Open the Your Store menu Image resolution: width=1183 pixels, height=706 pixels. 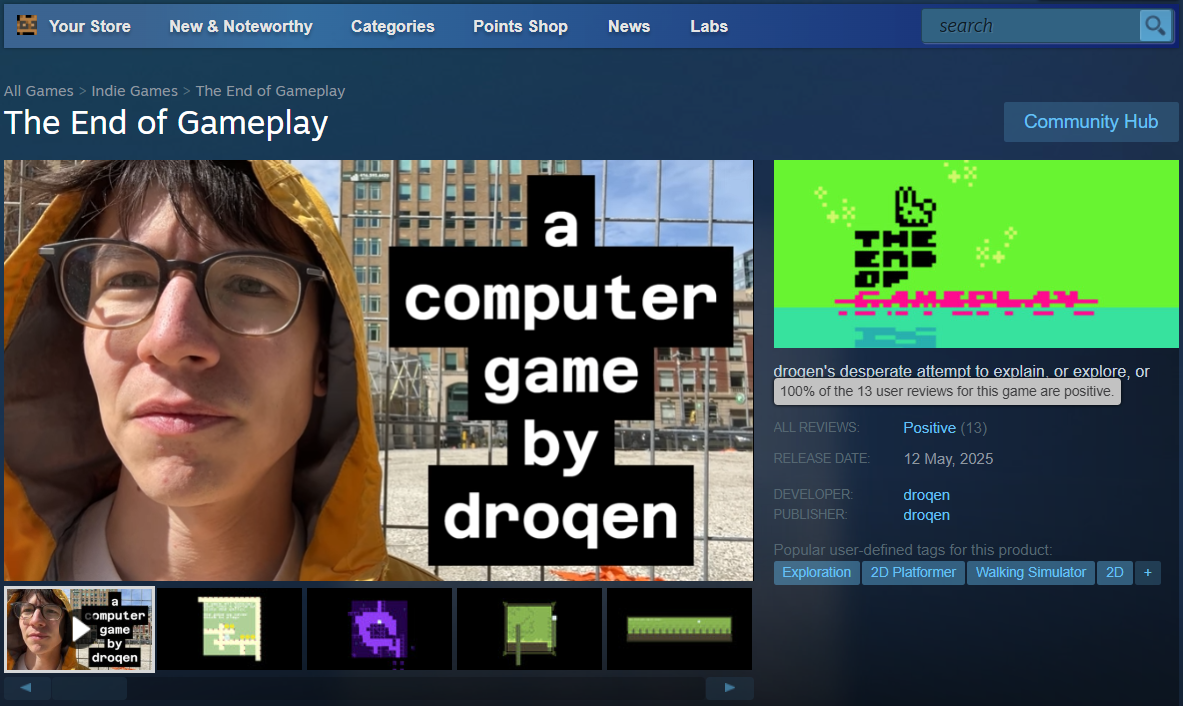tap(89, 26)
